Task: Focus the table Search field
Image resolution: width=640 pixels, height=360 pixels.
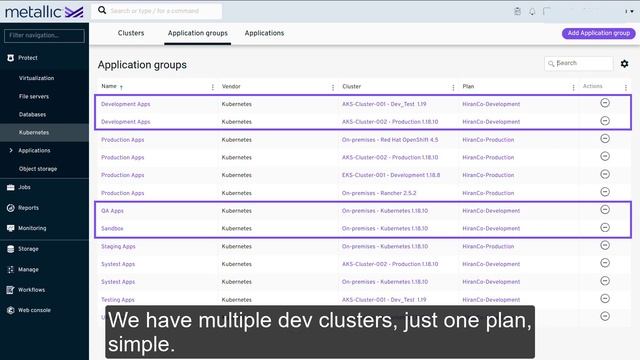Action: pyautogui.click(x=578, y=63)
